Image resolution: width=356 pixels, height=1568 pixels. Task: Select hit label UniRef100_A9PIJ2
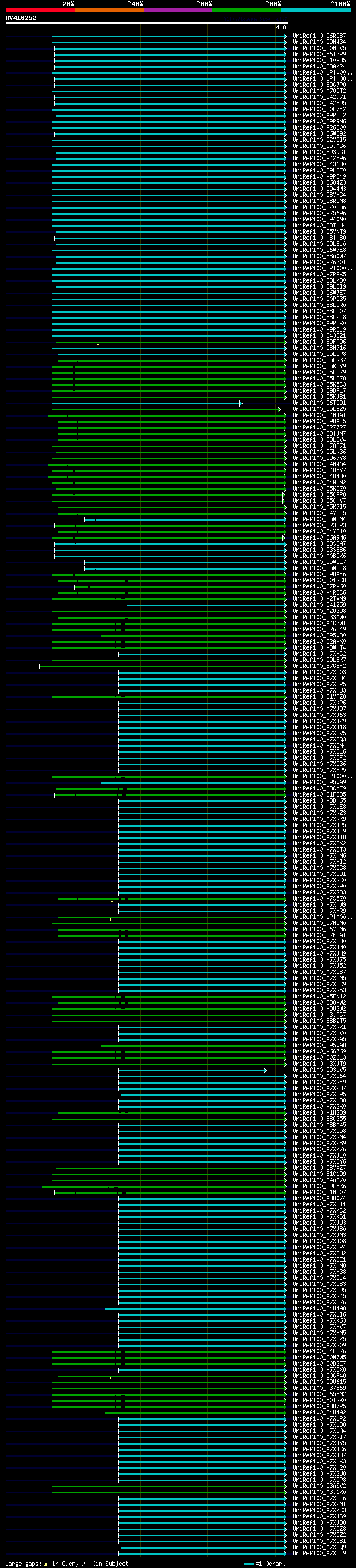tap(319, 116)
